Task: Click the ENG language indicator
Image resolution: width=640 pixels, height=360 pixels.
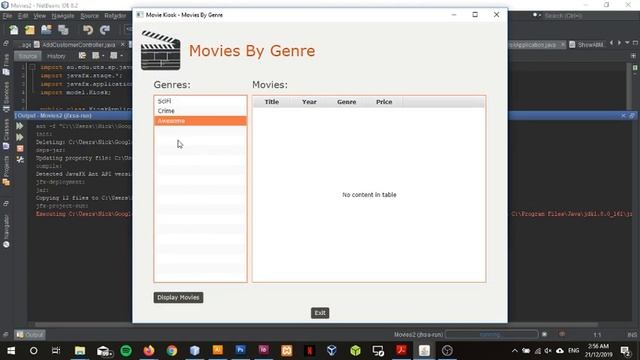Action: (x=573, y=351)
